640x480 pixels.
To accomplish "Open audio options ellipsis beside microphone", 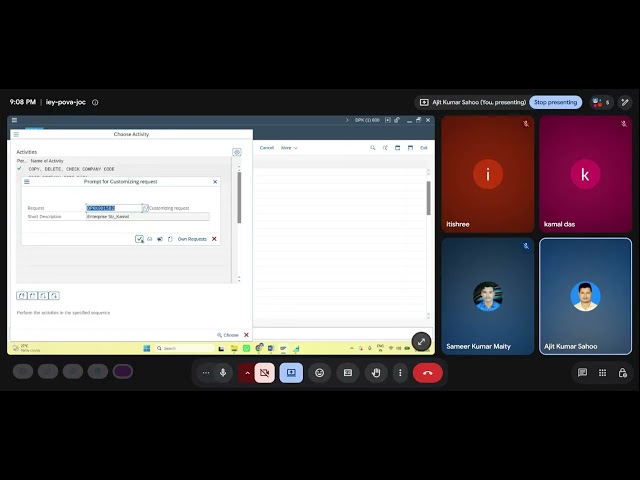I will tap(206, 373).
